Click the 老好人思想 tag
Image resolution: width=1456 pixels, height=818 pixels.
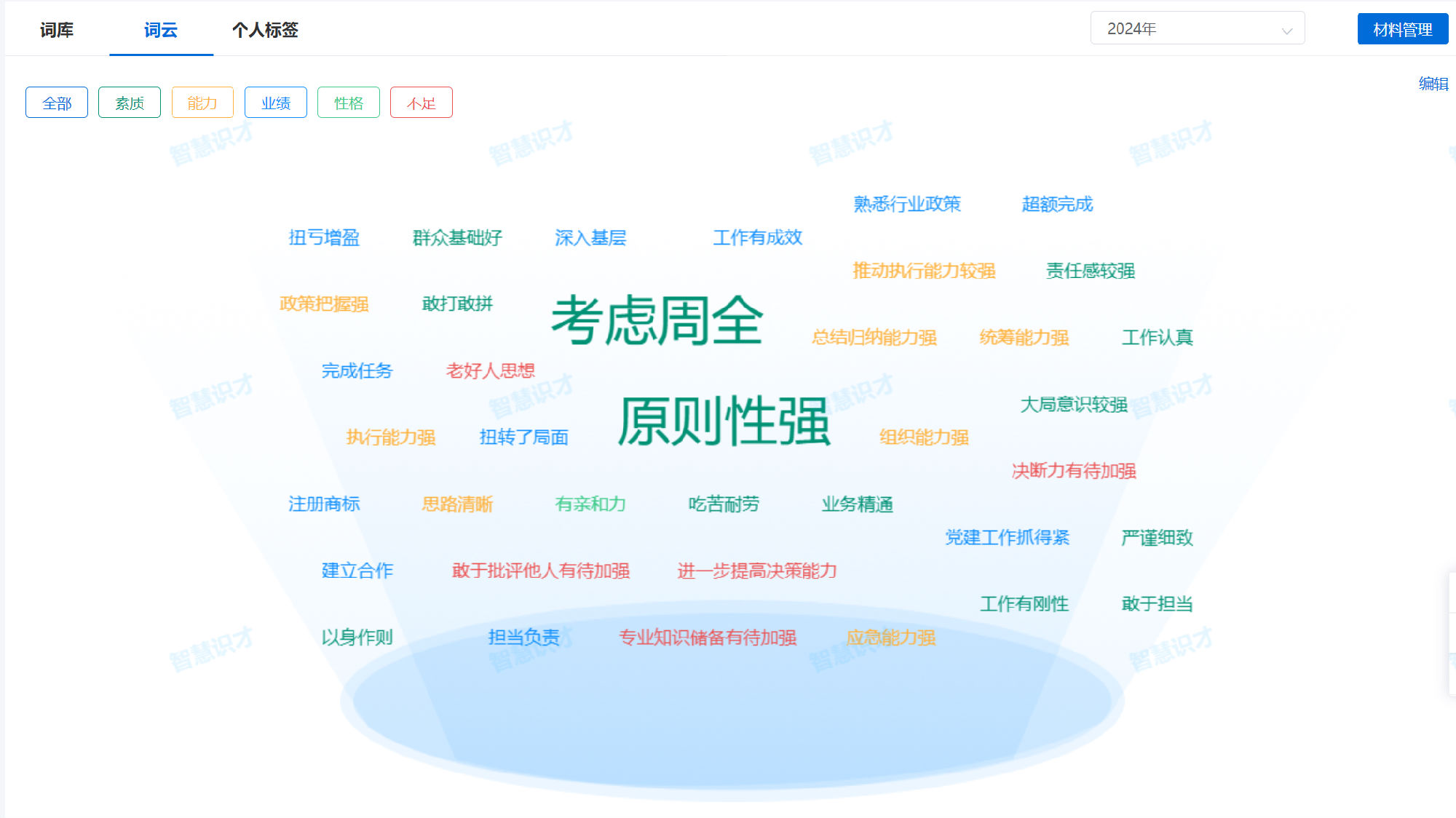(x=490, y=370)
